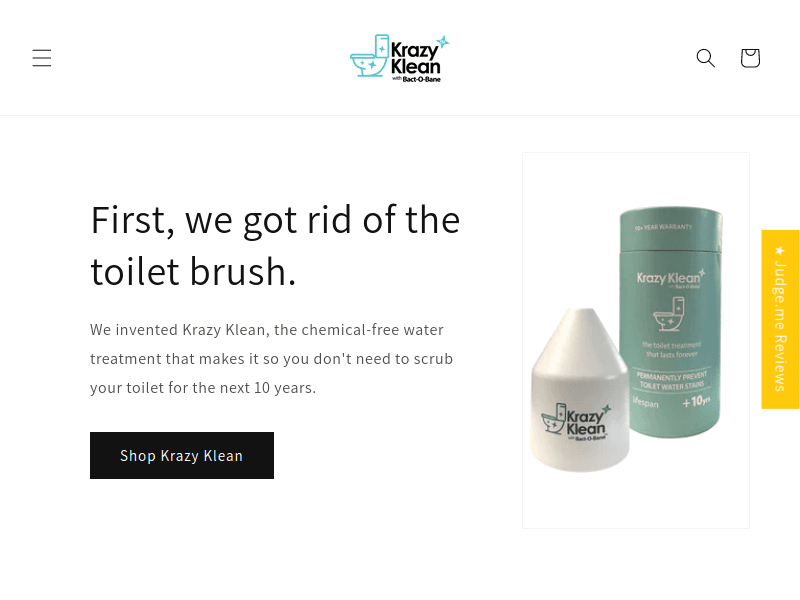Click the toilet icon in header logo
Viewport: 800px width, 600px height.
[x=370, y=56]
